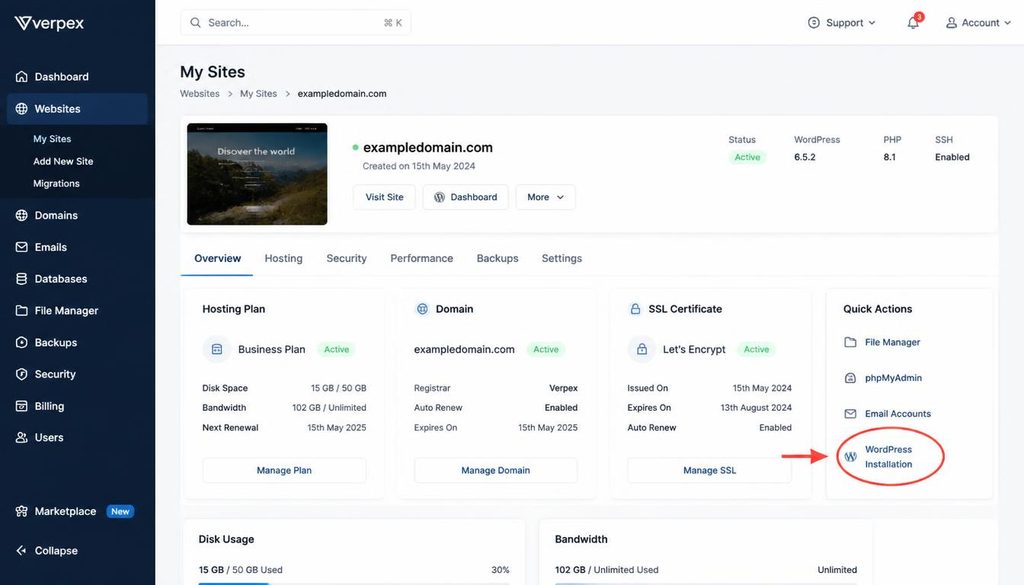Click the Backups icon in sidebar
The width and height of the screenshot is (1024, 585).
(22, 342)
